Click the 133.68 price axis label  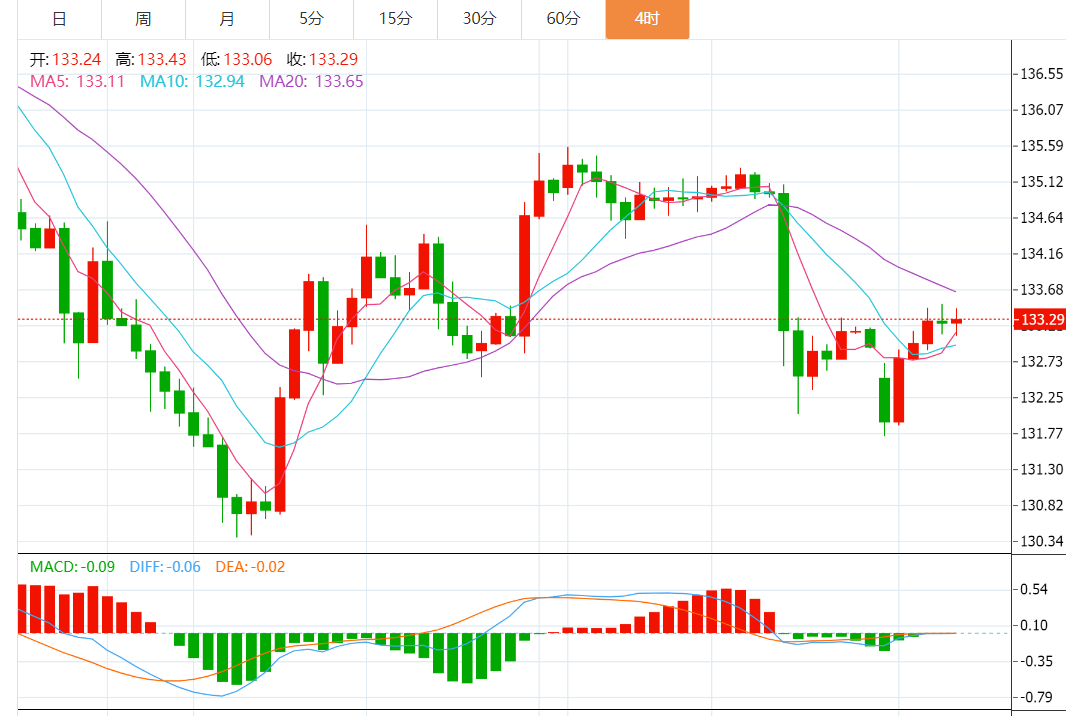point(1042,290)
